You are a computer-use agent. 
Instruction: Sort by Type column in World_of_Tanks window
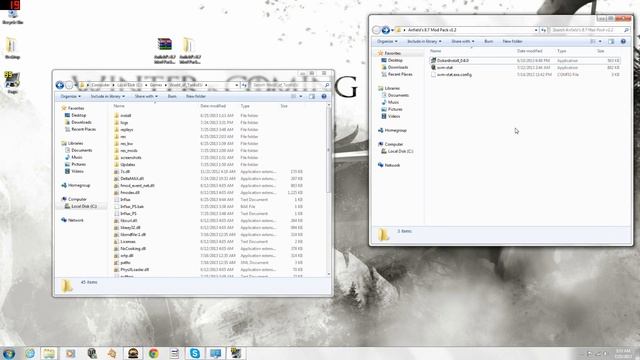pyautogui.click(x=245, y=106)
